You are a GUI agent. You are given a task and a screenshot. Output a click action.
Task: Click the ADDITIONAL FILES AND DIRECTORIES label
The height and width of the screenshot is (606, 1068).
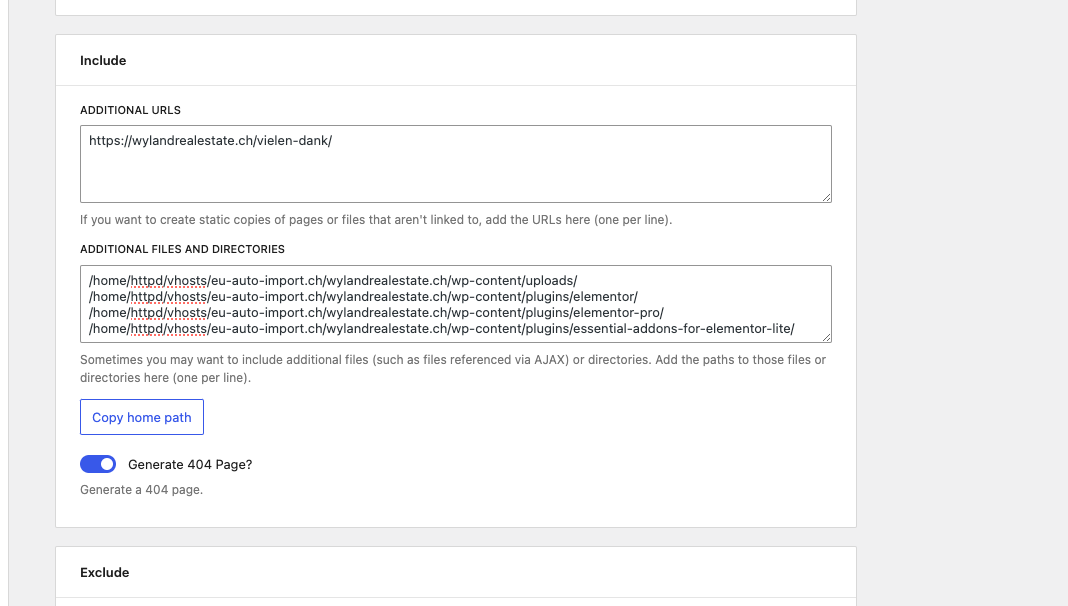pos(182,249)
